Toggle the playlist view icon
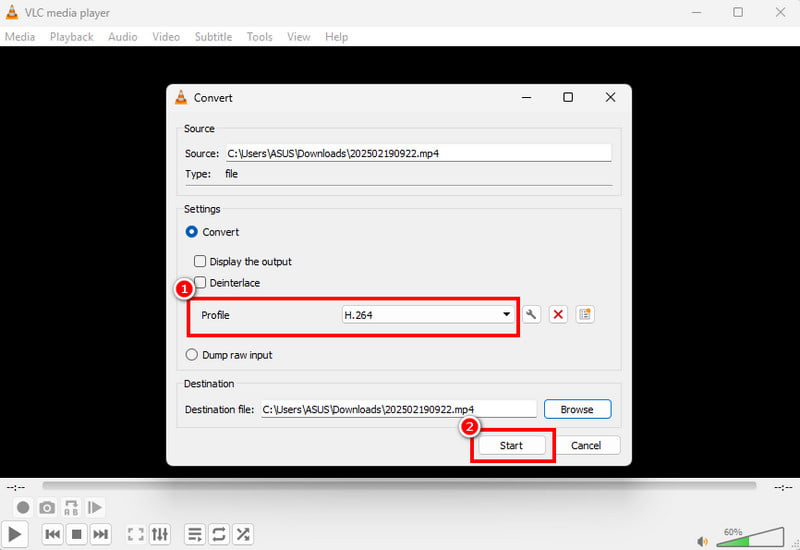Viewport: 800px width, 550px height. (x=194, y=534)
